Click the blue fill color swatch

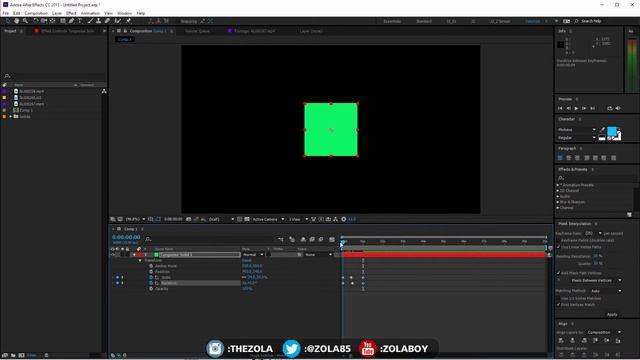click(612, 131)
